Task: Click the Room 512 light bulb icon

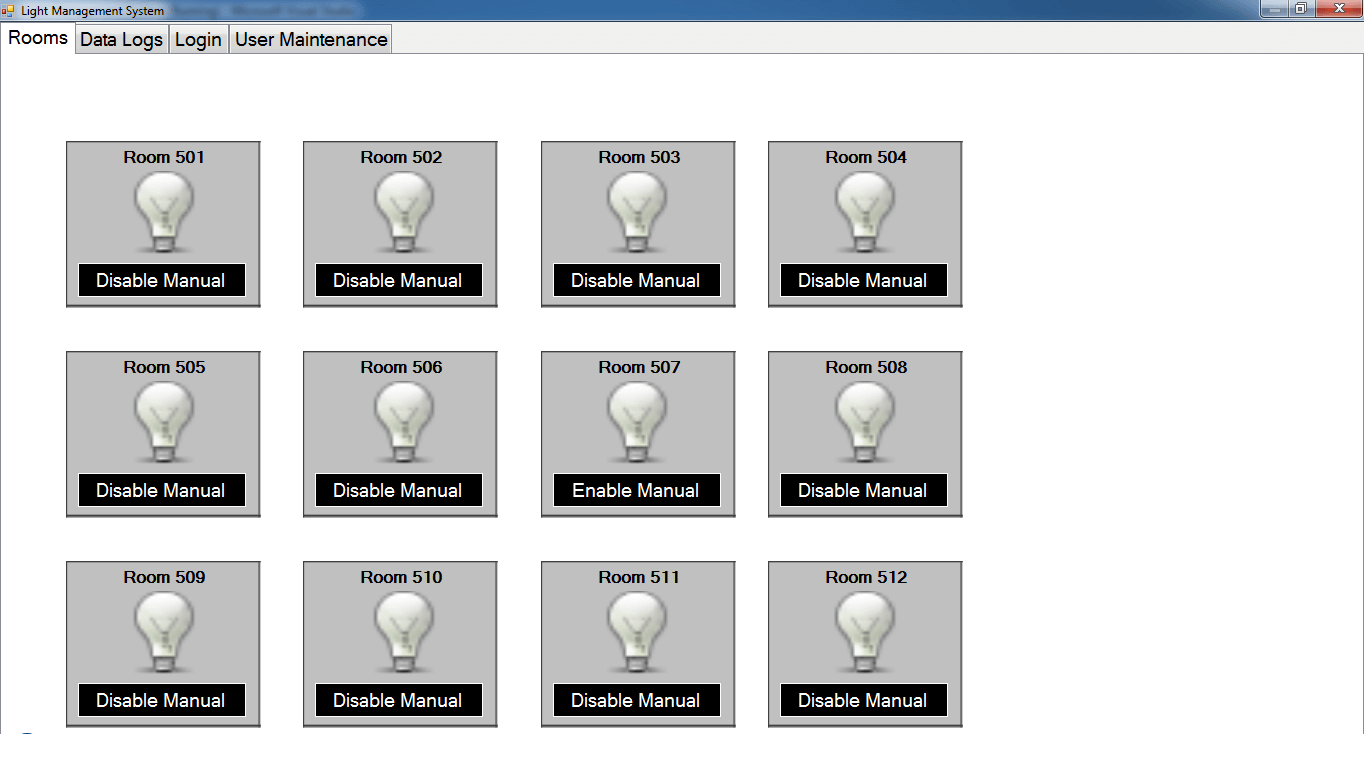Action: (865, 632)
